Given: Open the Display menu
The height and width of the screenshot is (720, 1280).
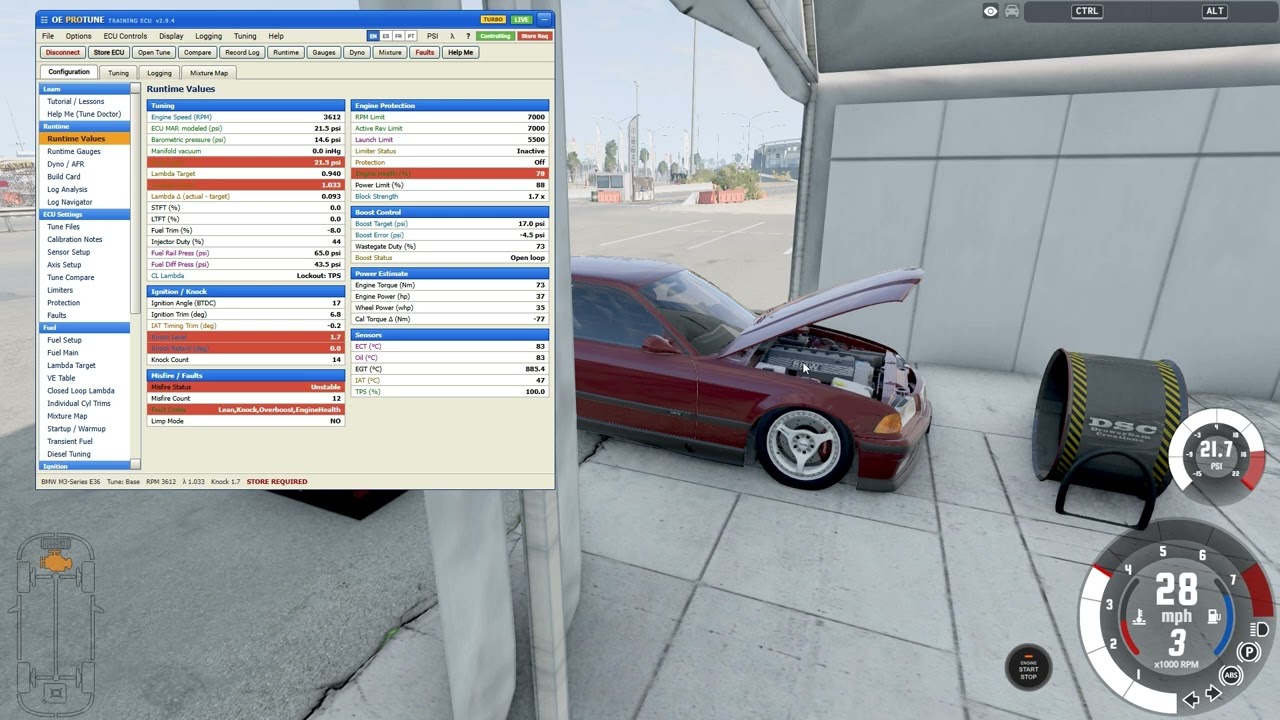Looking at the screenshot, I should tap(171, 36).
